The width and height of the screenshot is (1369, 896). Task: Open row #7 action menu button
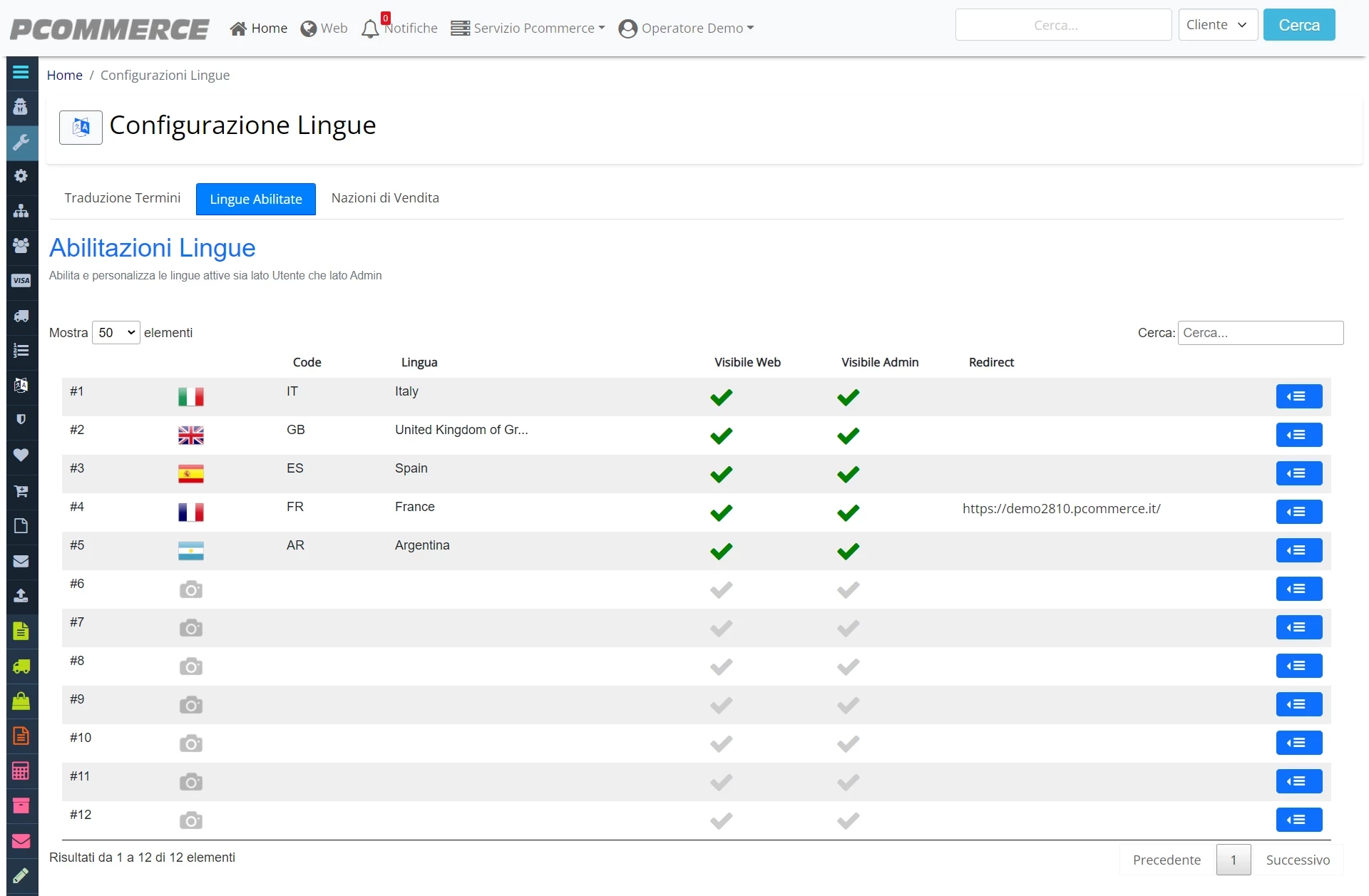(x=1298, y=627)
